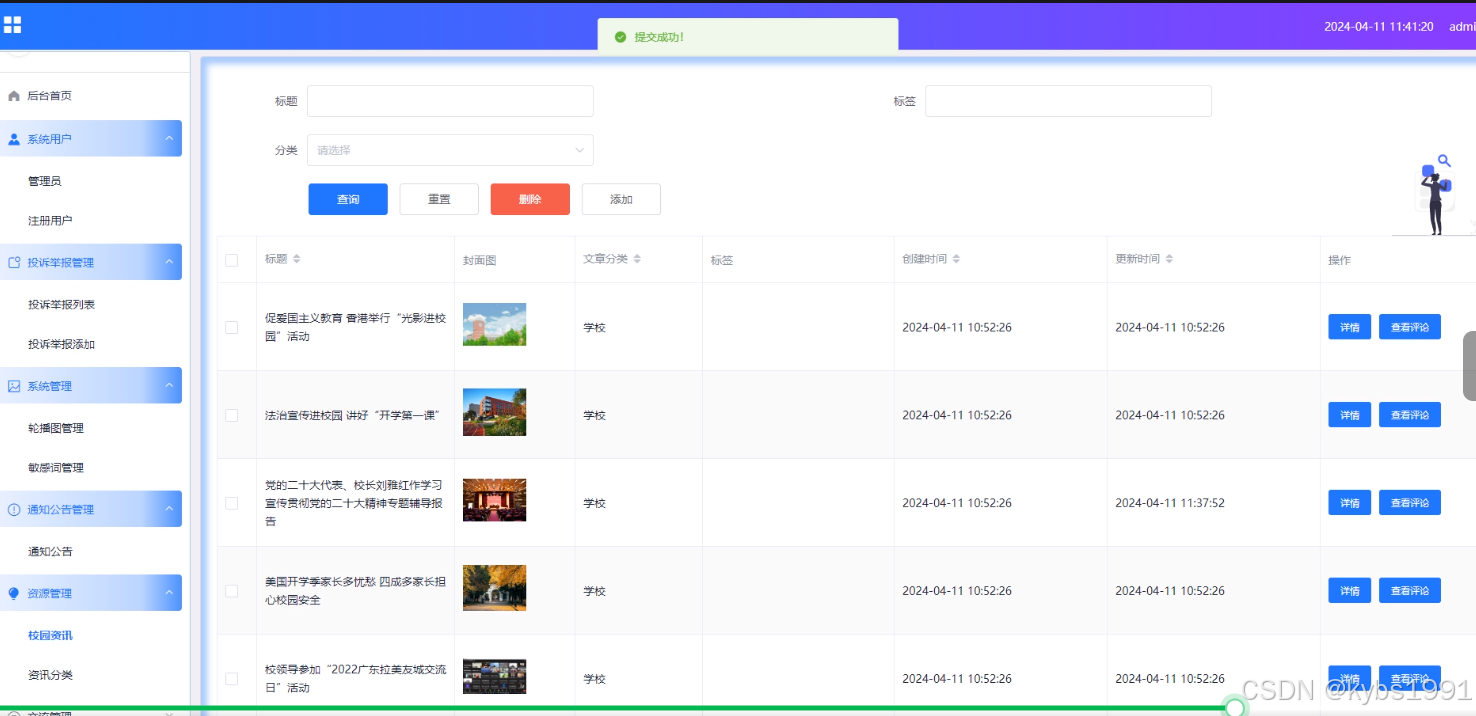
Task: Open 注册用户 in the sidebar
Action: tap(50, 221)
